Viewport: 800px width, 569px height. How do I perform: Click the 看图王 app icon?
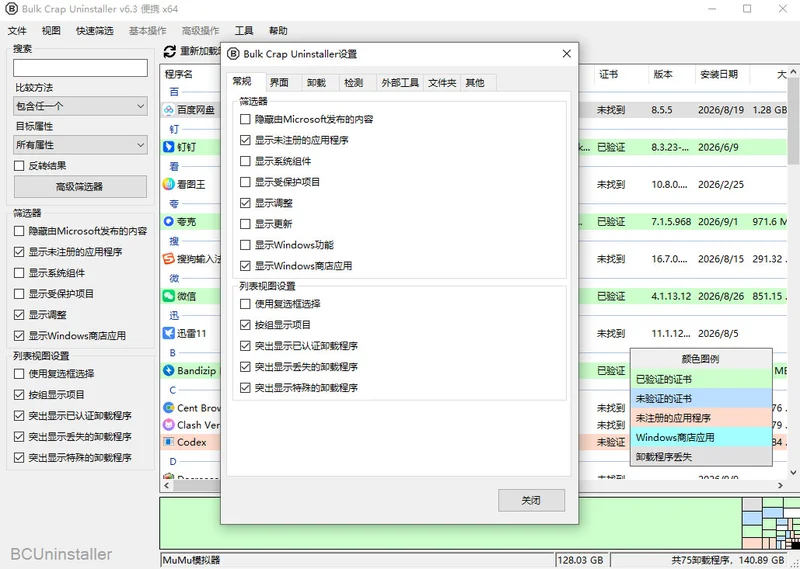click(169, 184)
